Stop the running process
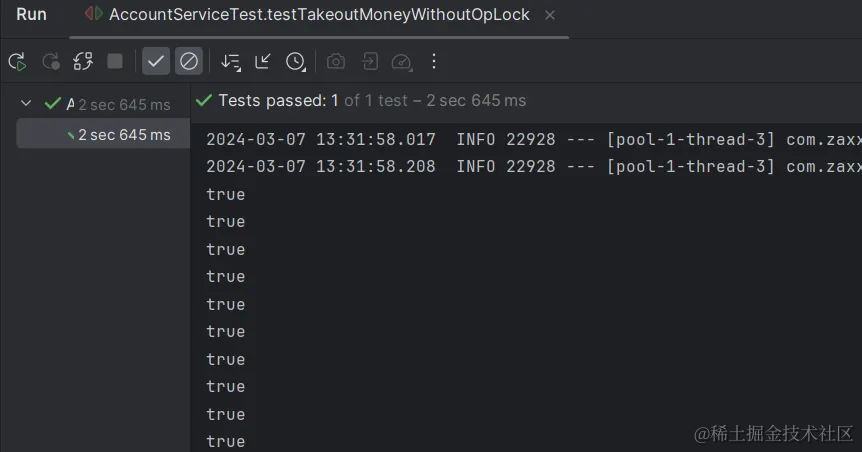This screenshot has width=862, height=452. [x=115, y=61]
